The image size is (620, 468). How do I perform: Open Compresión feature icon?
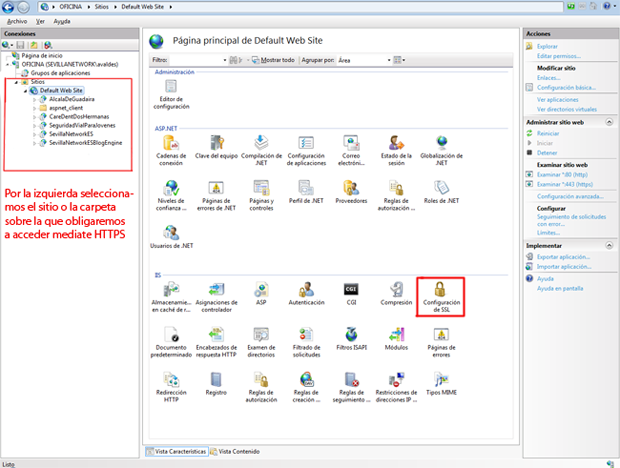coord(396,293)
